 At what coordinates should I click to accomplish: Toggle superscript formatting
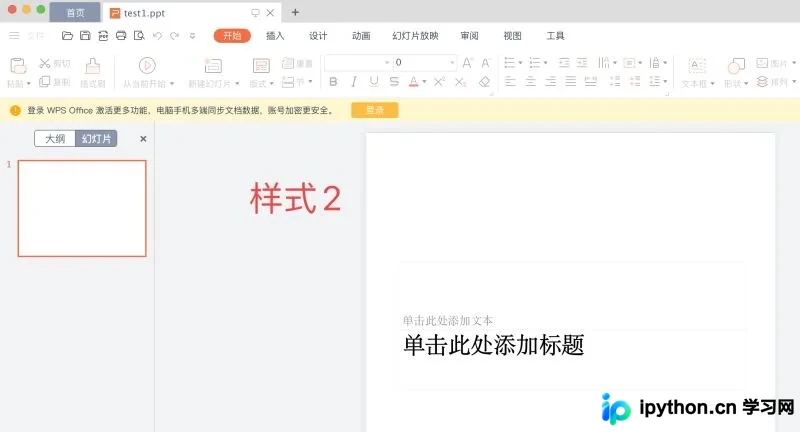pyautogui.click(x=439, y=82)
